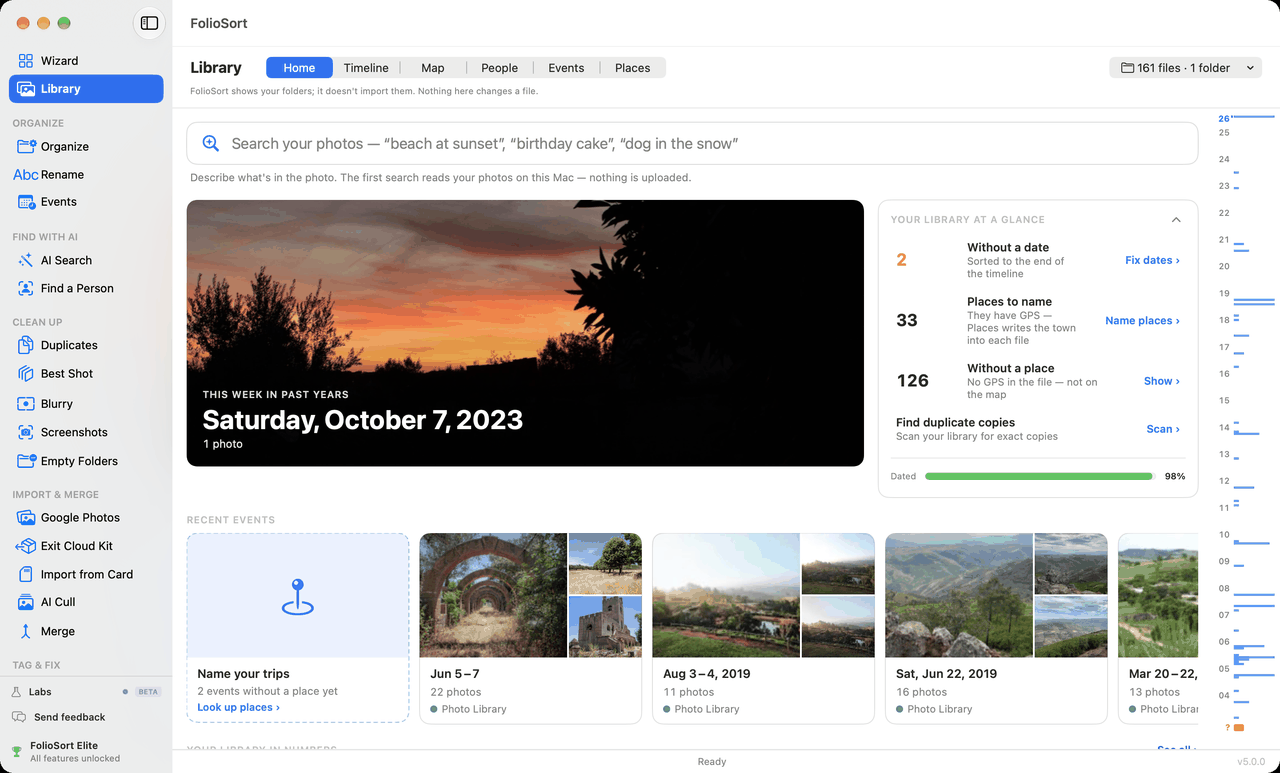Switch to the Map tab
This screenshot has width=1280, height=773.
coord(433,68)
